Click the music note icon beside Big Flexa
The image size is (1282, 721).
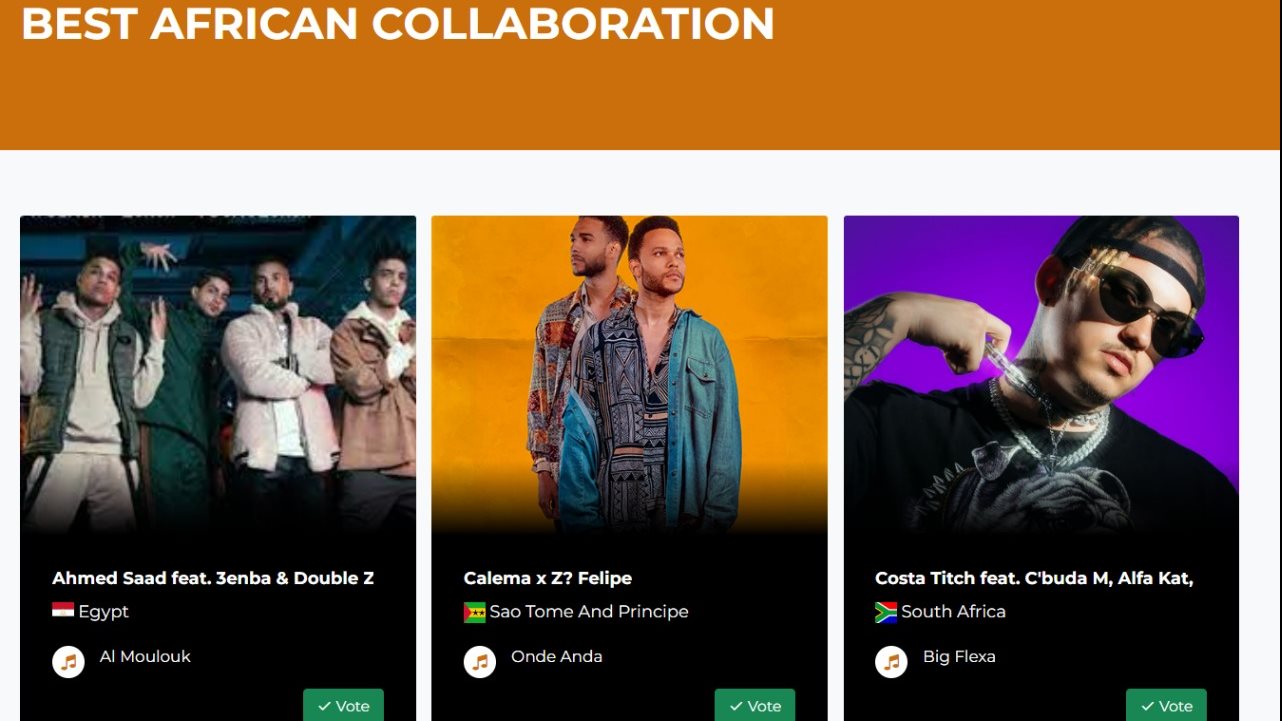coord(891,662)
